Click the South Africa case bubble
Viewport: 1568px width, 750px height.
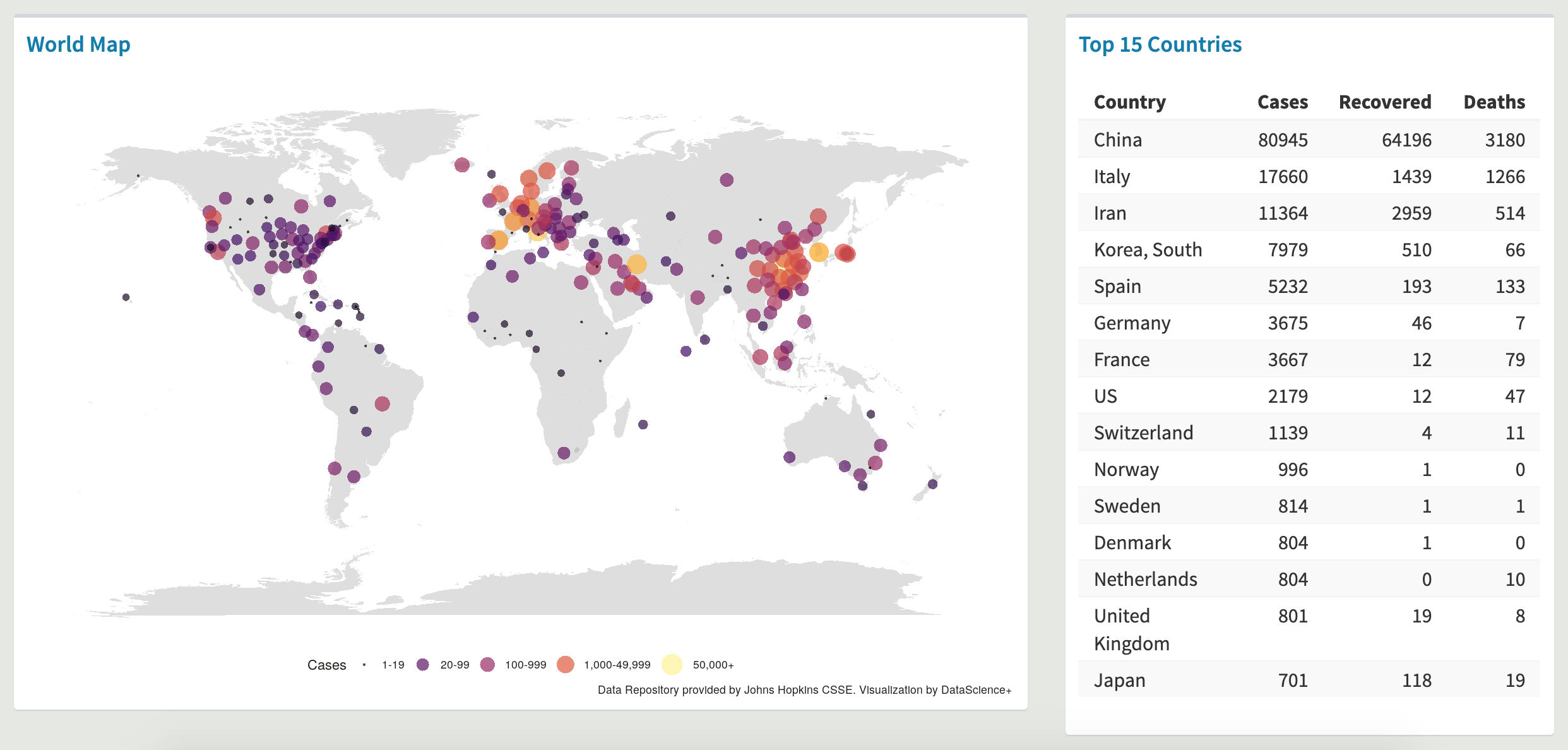(x=564, y=453)
